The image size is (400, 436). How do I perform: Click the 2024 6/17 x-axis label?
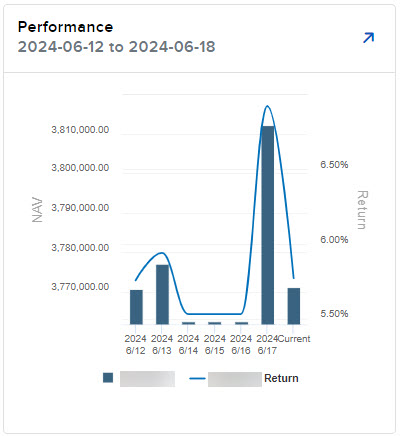267,344
